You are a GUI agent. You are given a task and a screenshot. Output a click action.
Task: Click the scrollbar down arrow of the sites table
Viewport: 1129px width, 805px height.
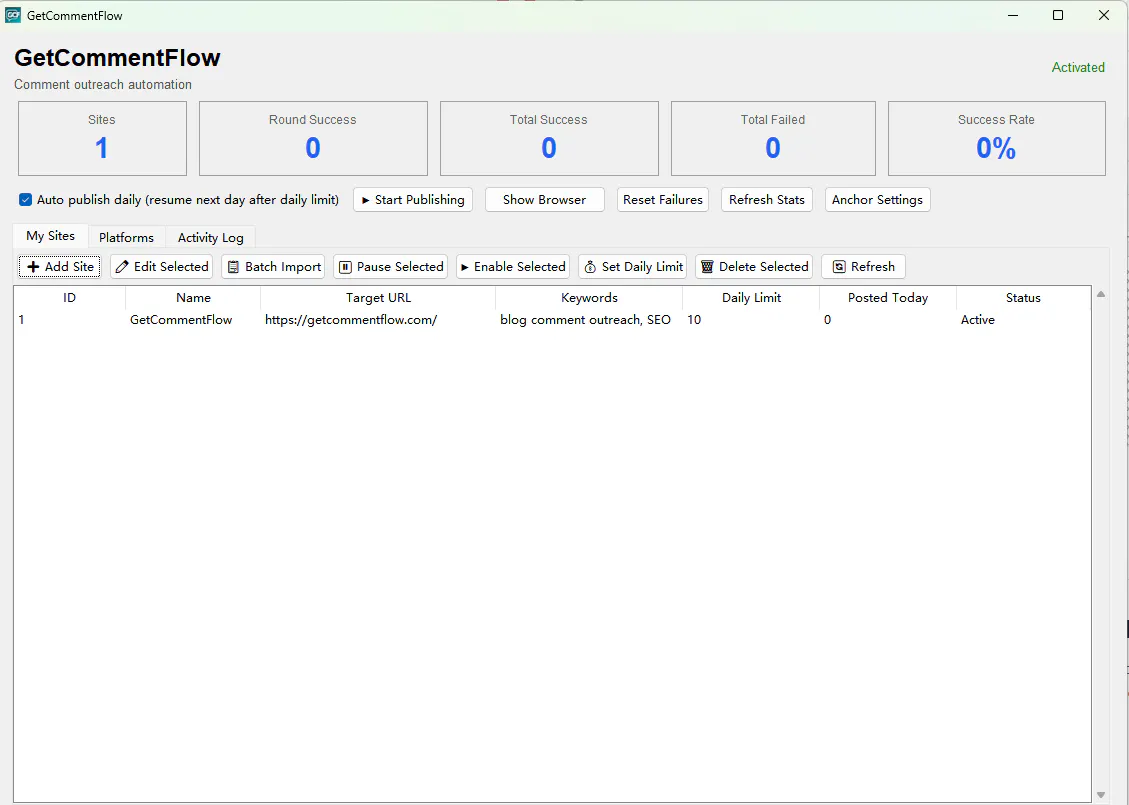coord(1100,795)
